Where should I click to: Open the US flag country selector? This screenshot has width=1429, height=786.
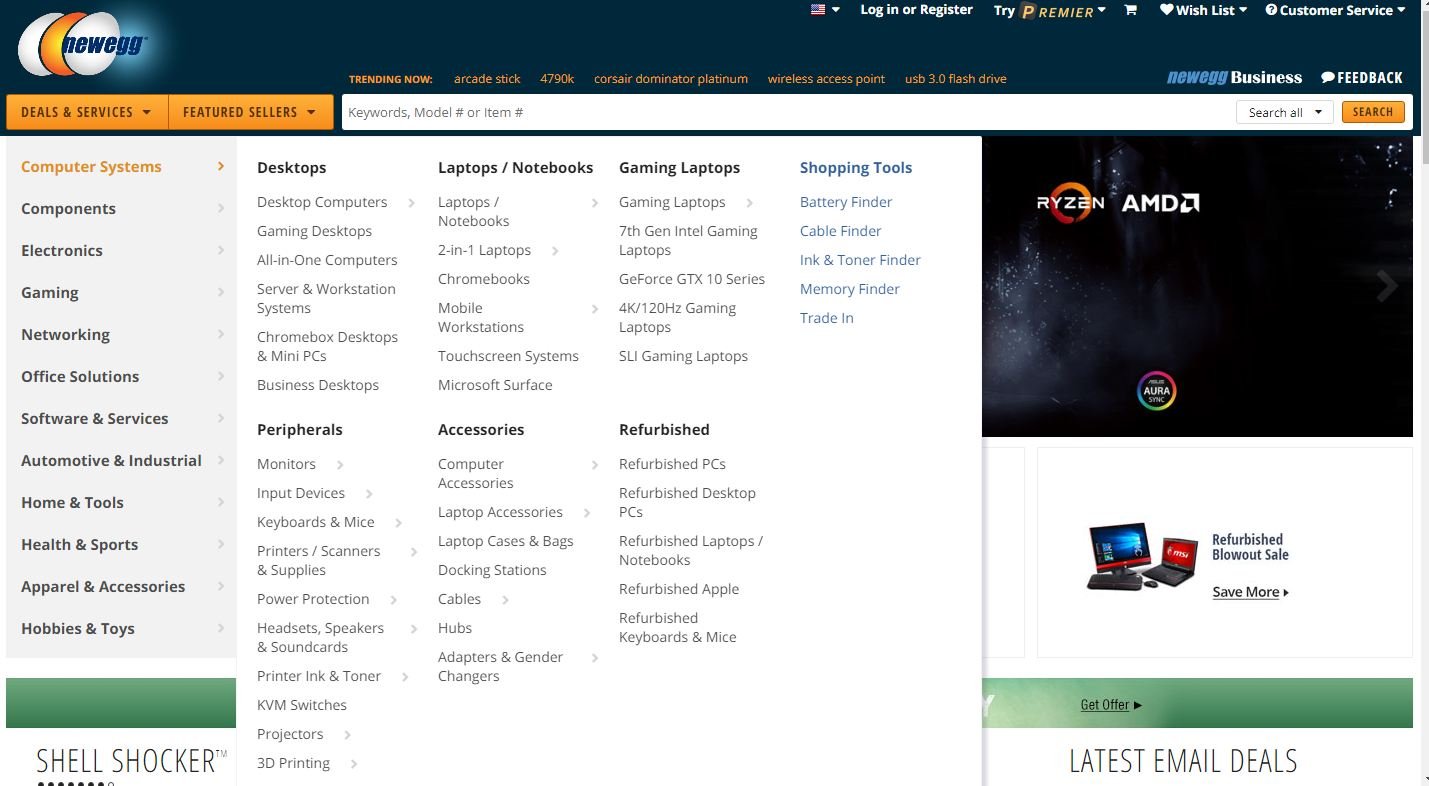824,10
